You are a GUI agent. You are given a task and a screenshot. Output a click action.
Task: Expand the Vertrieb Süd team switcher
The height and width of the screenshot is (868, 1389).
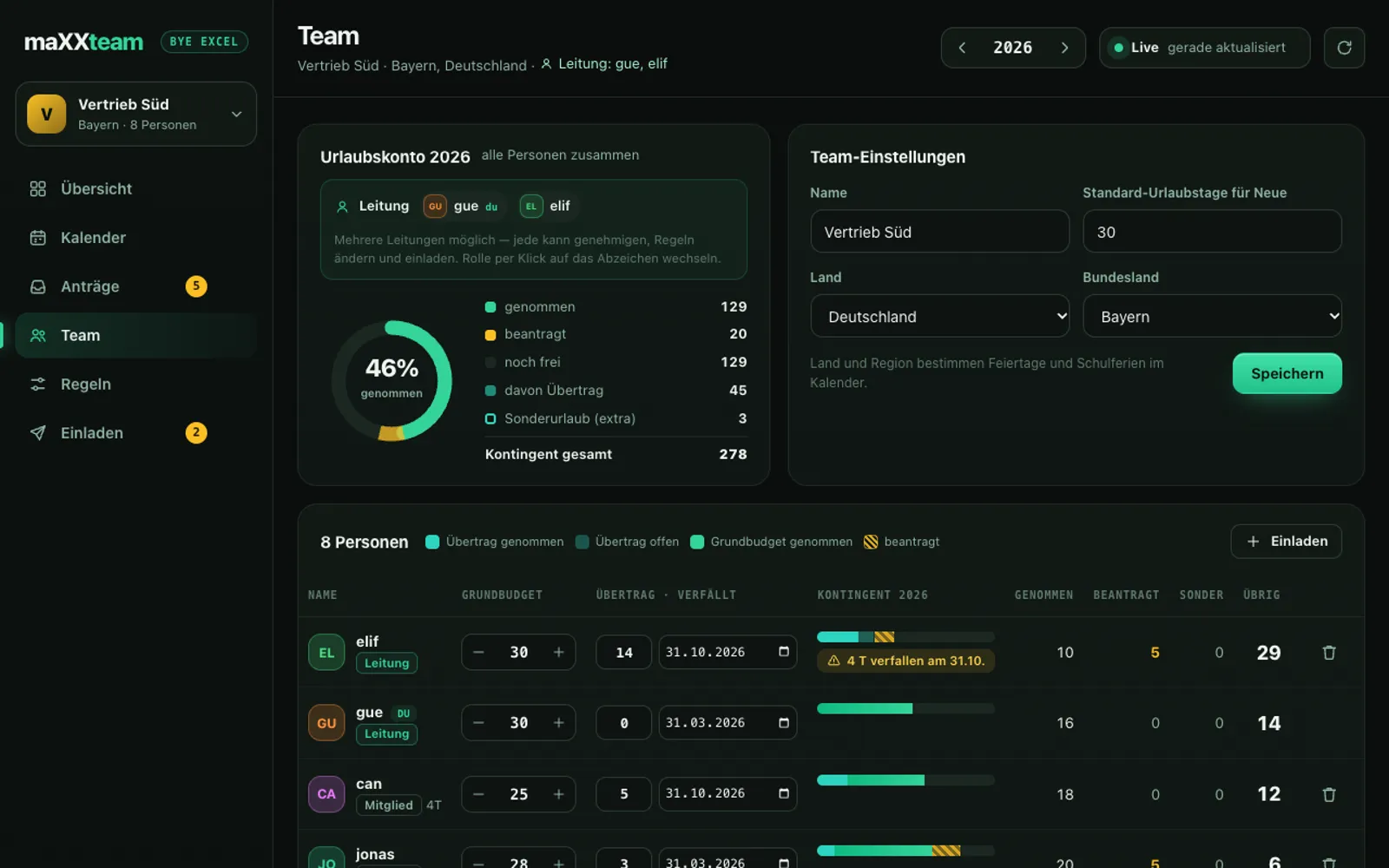click(135, 114)
